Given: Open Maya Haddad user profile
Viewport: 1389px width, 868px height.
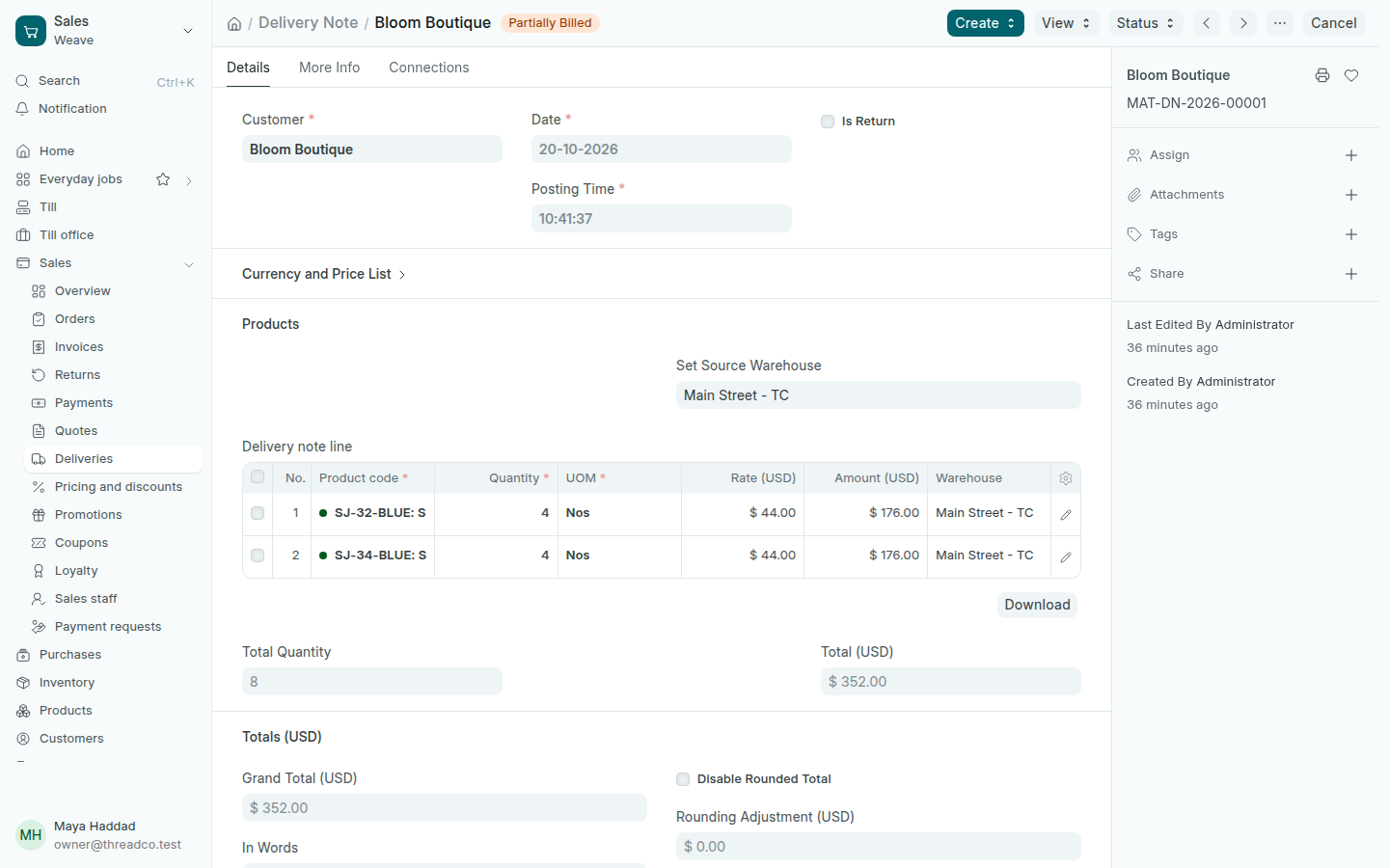Looking at the screenshot, I should [106, 835].
